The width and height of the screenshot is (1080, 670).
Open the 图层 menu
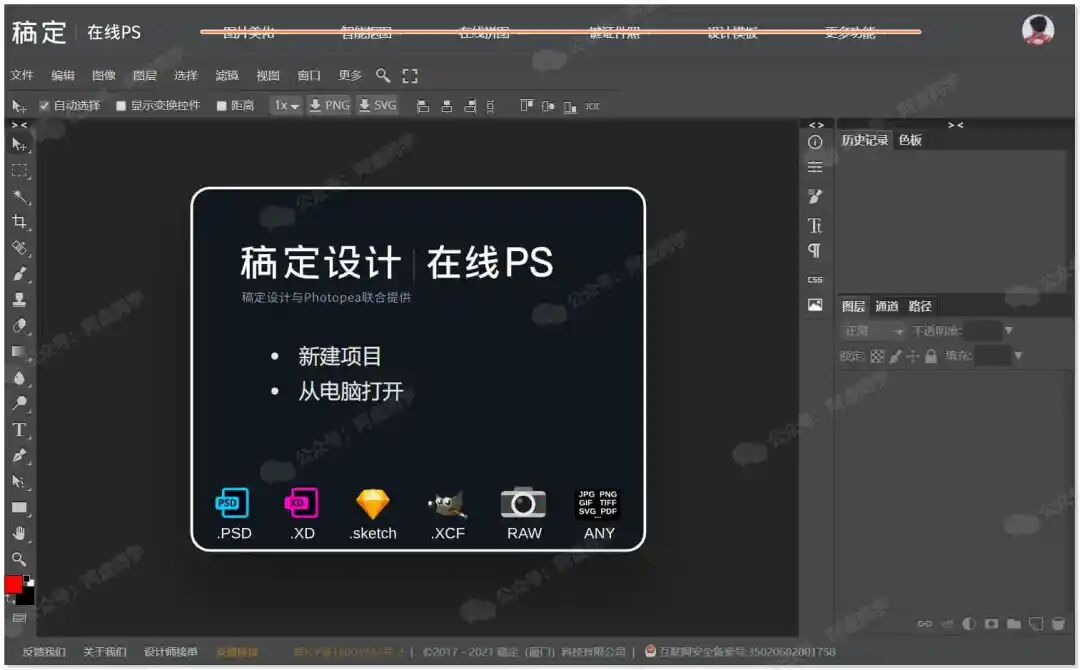[x=145, y=75]
